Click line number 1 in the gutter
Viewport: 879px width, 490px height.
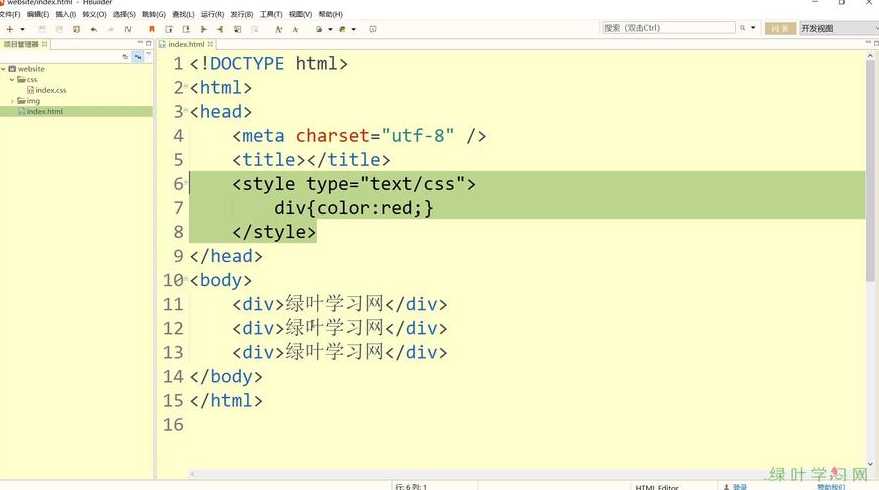click(178, 64)
